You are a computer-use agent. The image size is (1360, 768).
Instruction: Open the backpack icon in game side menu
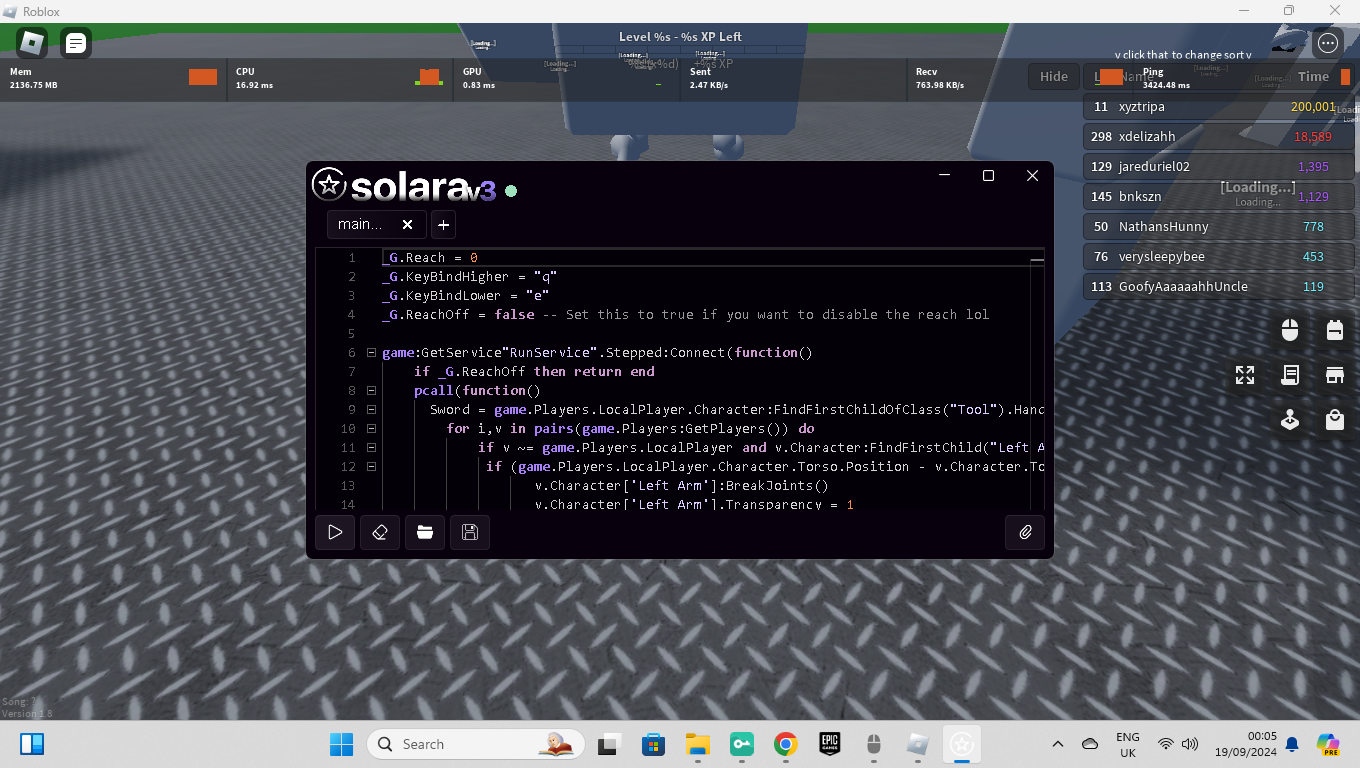point(1334,330)
